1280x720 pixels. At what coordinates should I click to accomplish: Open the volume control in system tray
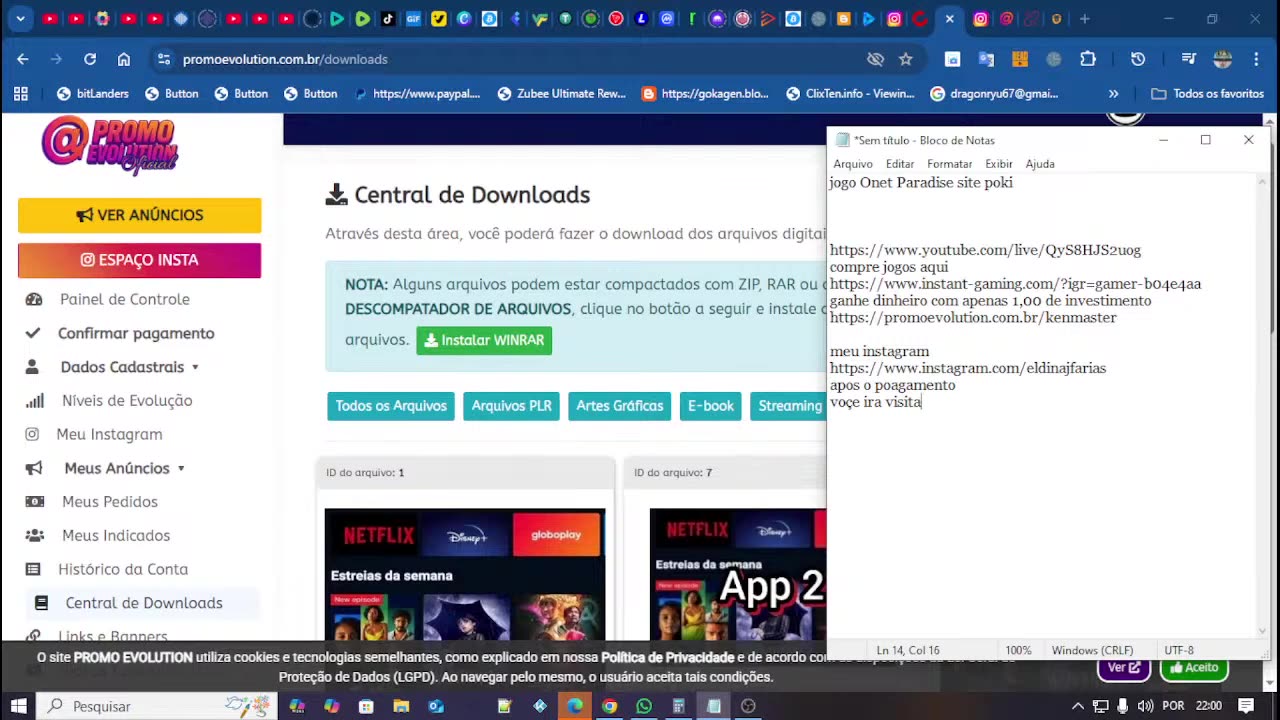pos(1144,706)
